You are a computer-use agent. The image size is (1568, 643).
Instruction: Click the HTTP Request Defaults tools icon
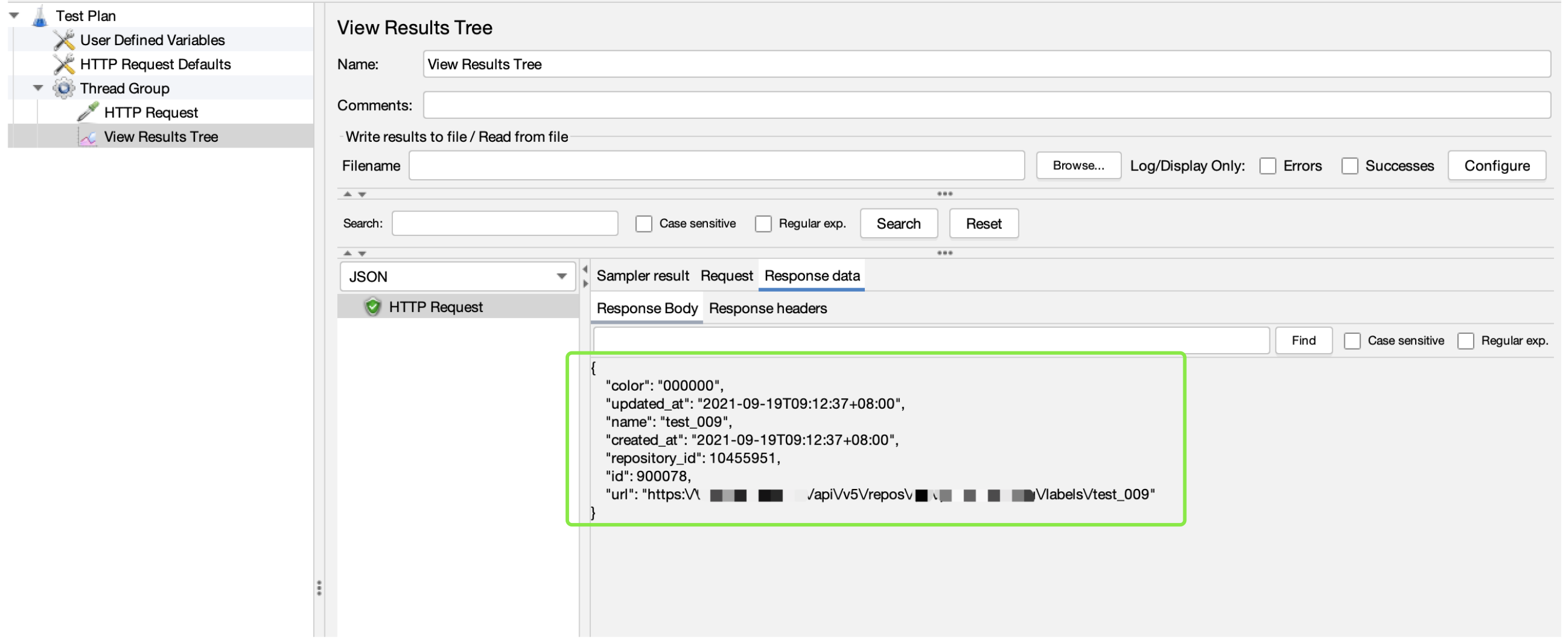pos(64,64)
